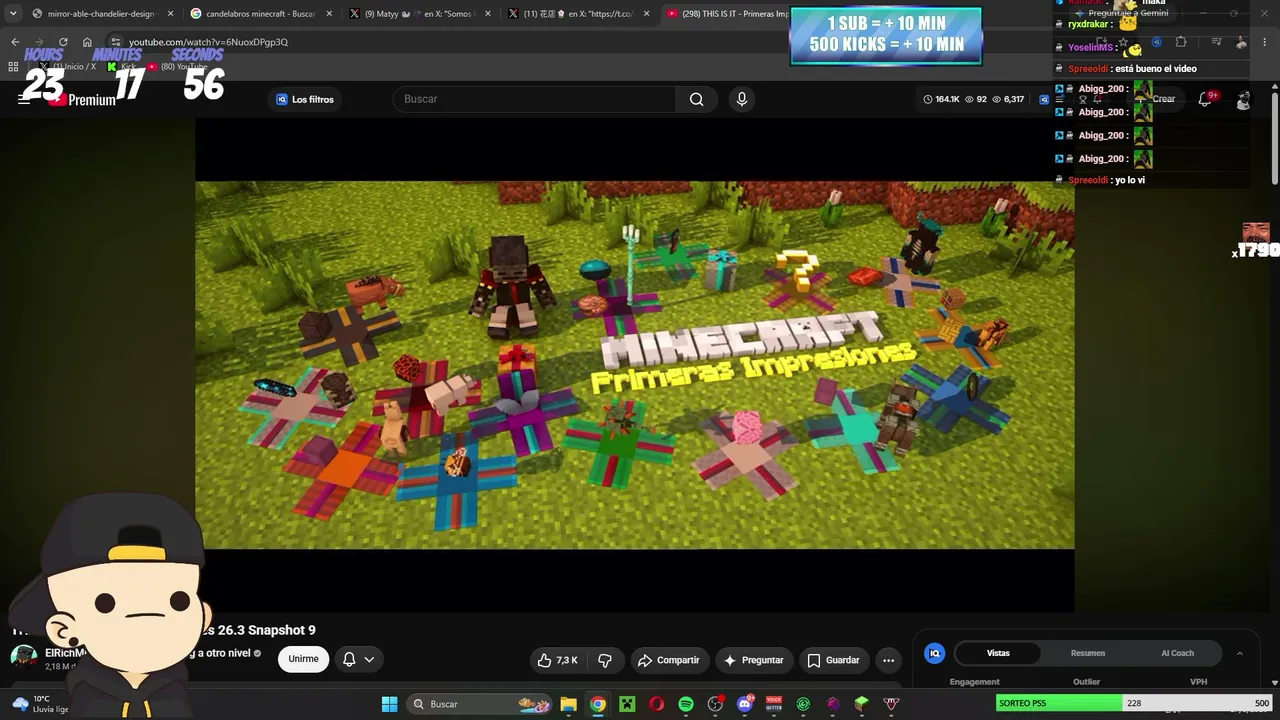Open File Explorer from the taskbar
The image size is (1280, 720).
568,704
